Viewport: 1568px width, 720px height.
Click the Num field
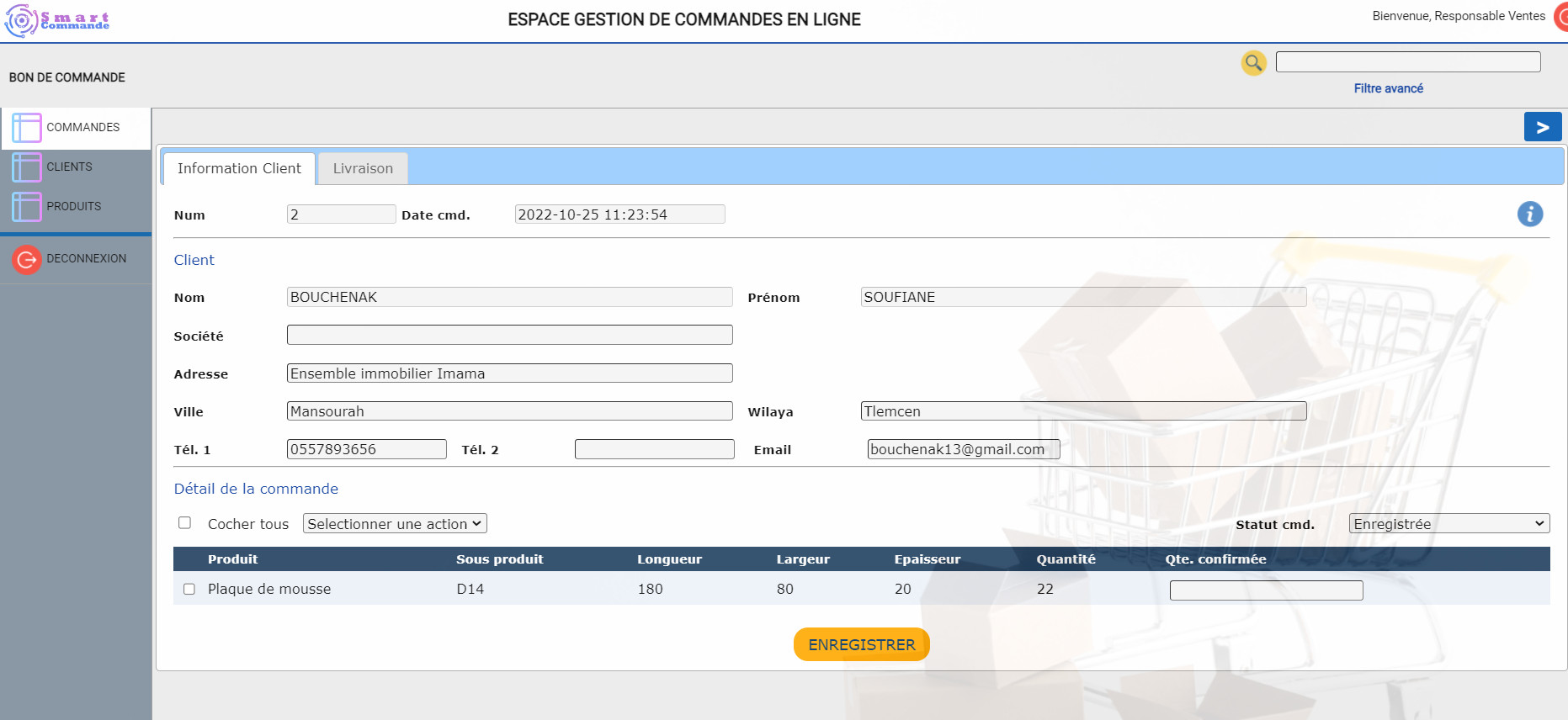[341, 214]
